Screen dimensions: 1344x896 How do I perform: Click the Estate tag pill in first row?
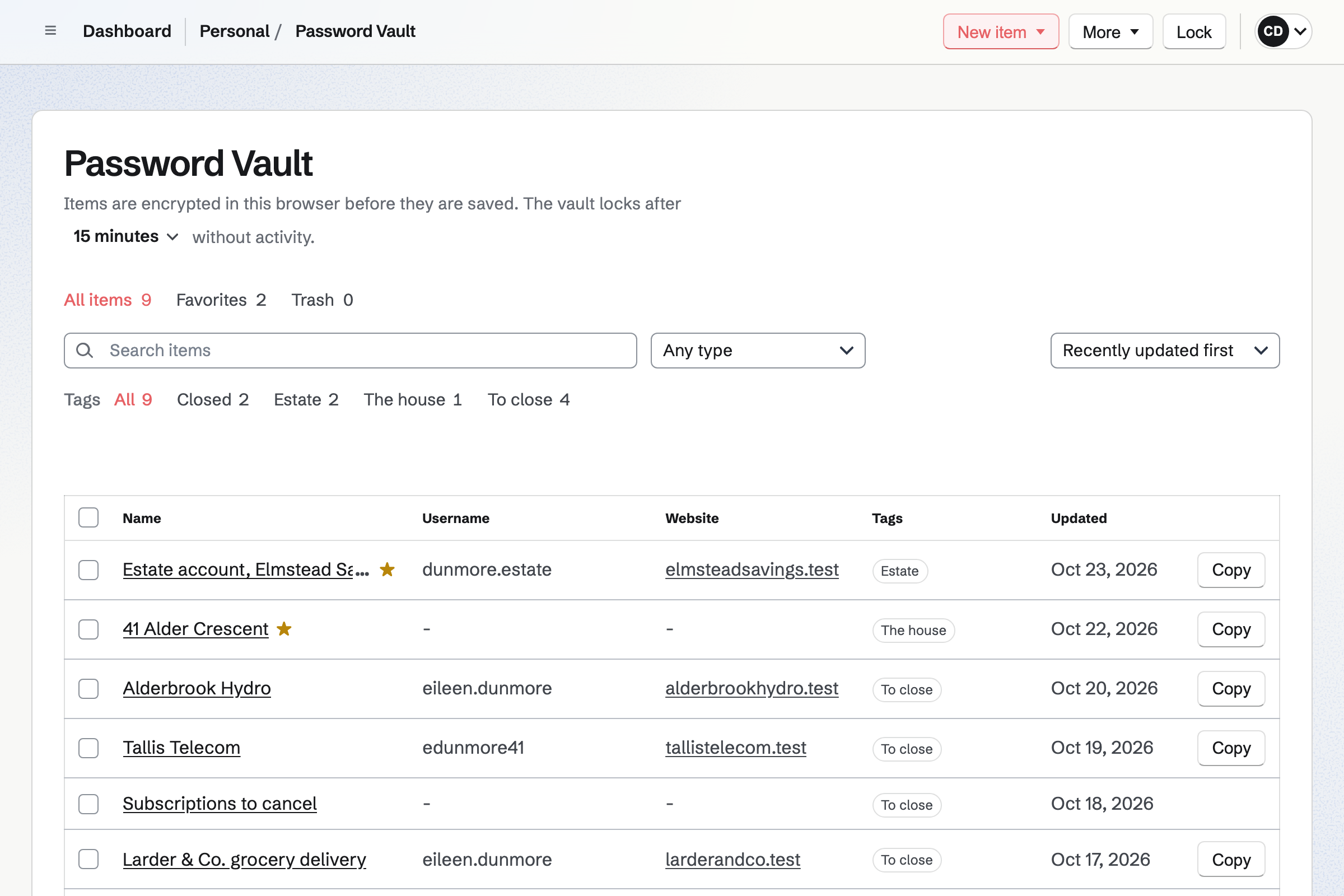click(899, 571)
